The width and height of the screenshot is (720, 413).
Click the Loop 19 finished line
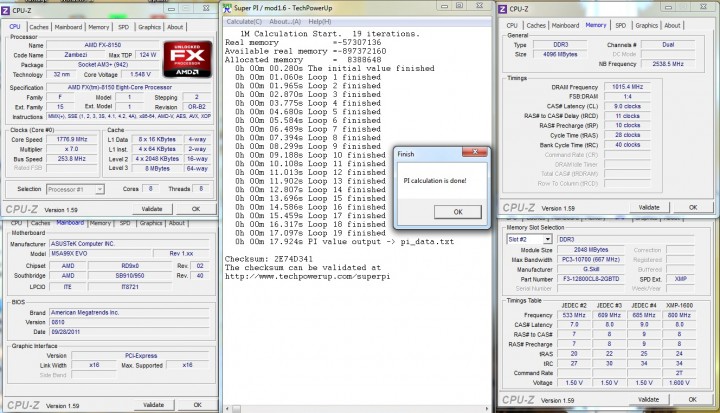[310, 233]
